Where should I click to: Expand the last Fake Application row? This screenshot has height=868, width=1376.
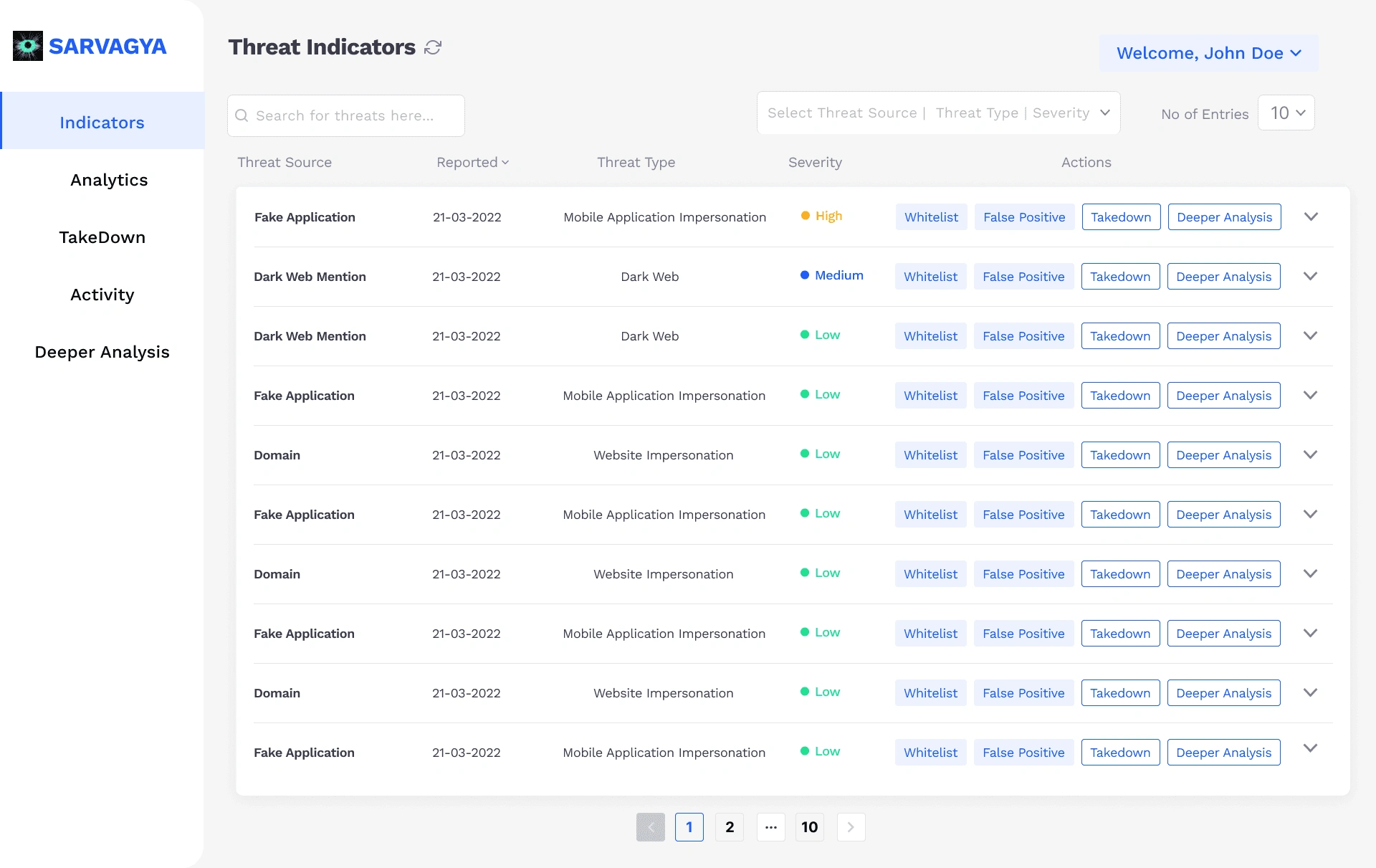click(1310, 748)
